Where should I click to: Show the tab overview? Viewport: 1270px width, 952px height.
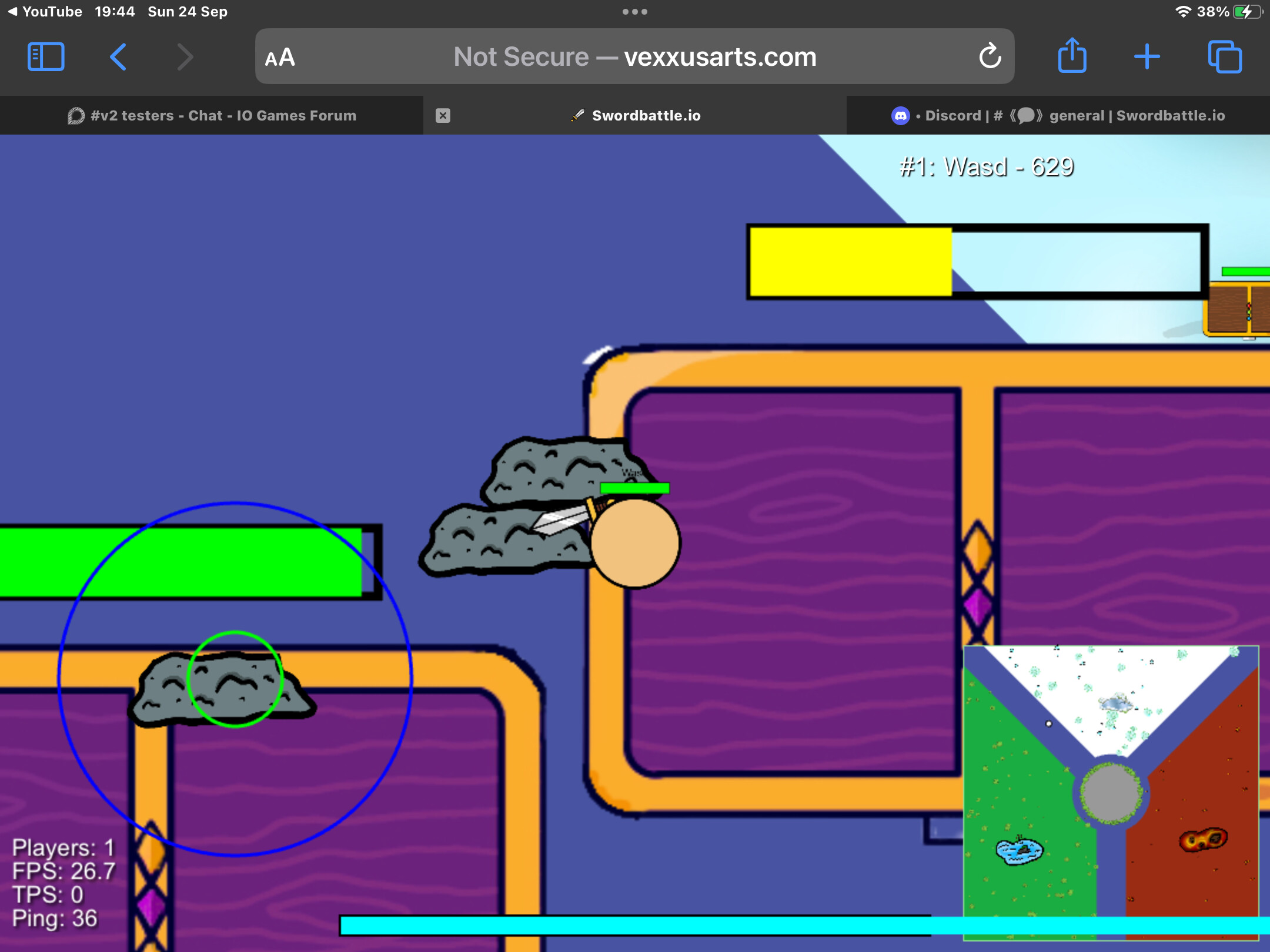point(1225,57)
